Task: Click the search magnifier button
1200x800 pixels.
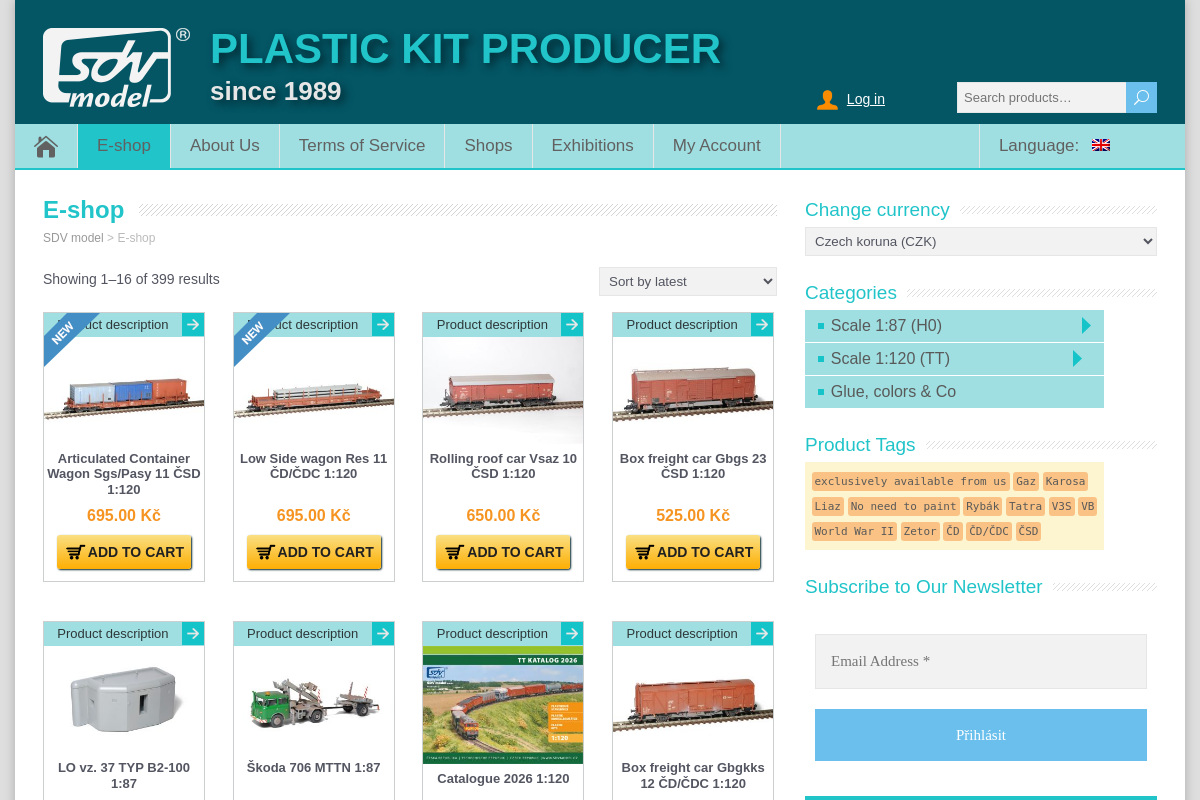Action: [1141, 97]
